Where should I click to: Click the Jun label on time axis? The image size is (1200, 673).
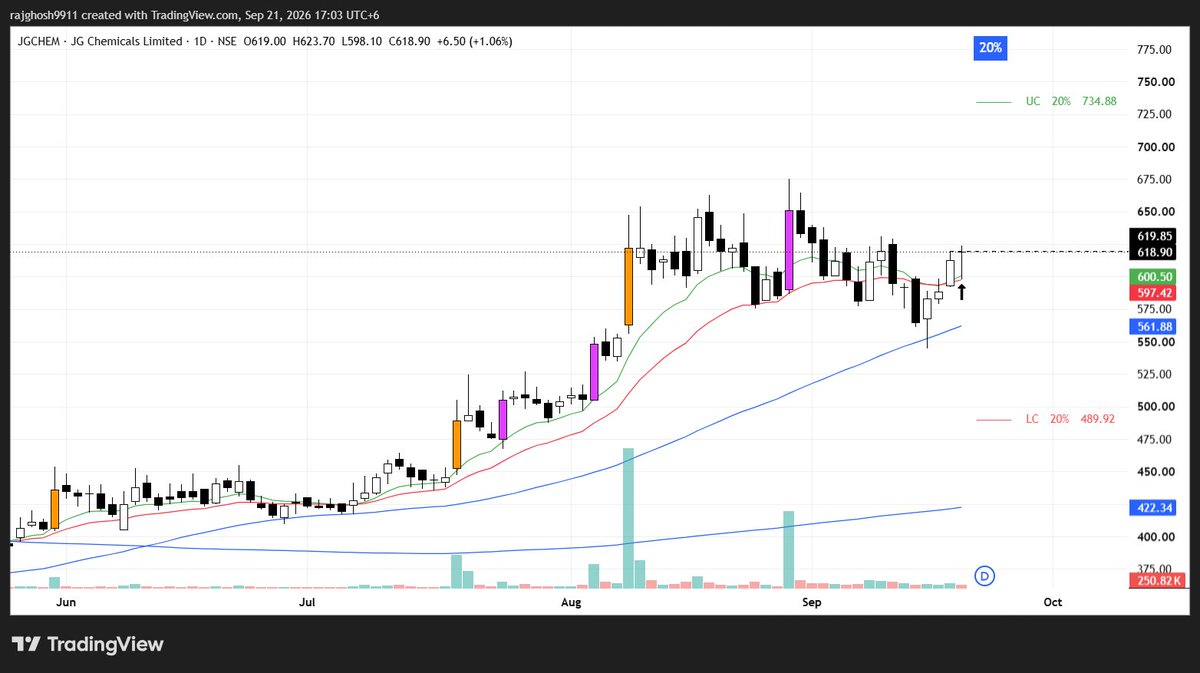pos(67,602)
